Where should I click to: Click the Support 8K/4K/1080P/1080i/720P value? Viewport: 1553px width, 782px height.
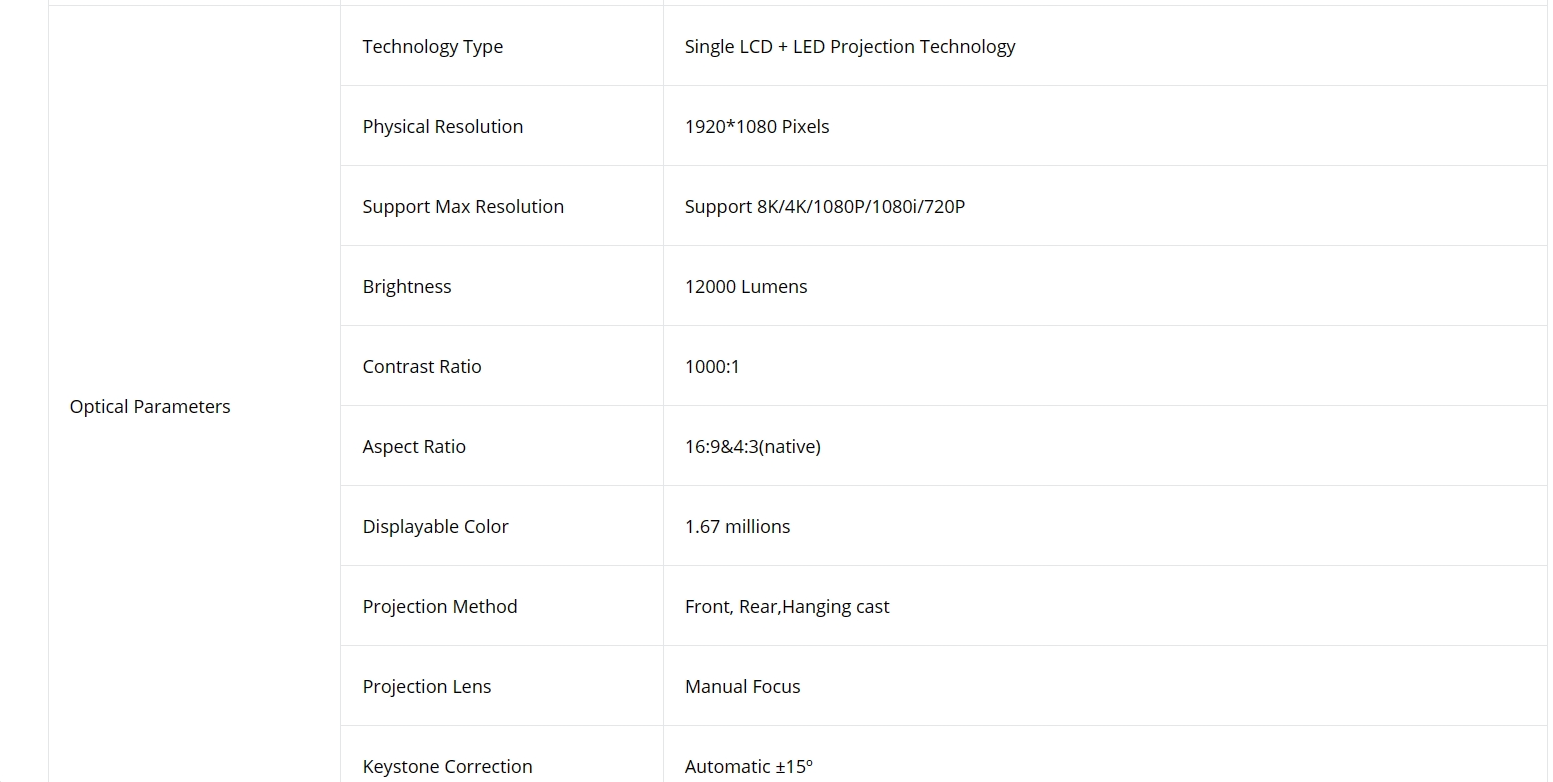(x=825, y=207)
